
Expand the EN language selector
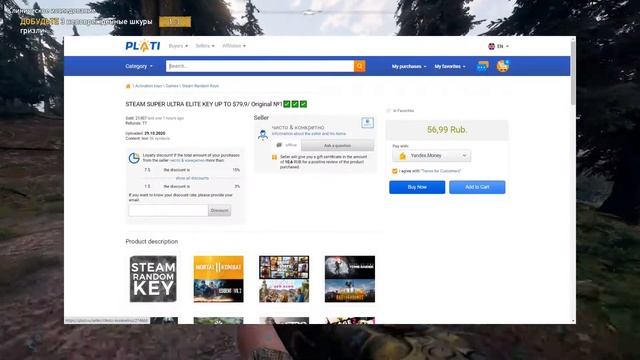coord(502,46)
